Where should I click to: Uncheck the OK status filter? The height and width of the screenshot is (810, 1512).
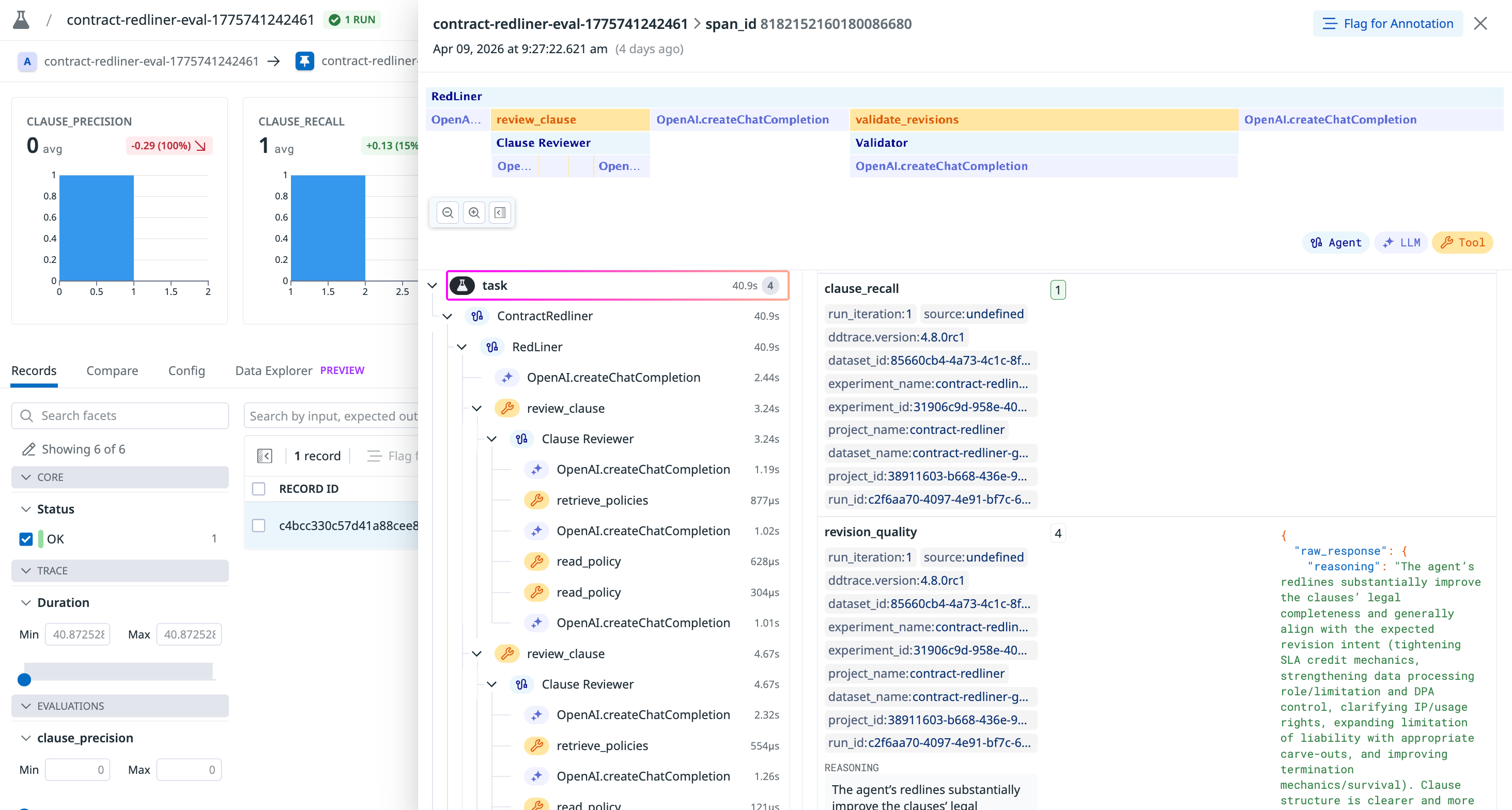point(25,539)
